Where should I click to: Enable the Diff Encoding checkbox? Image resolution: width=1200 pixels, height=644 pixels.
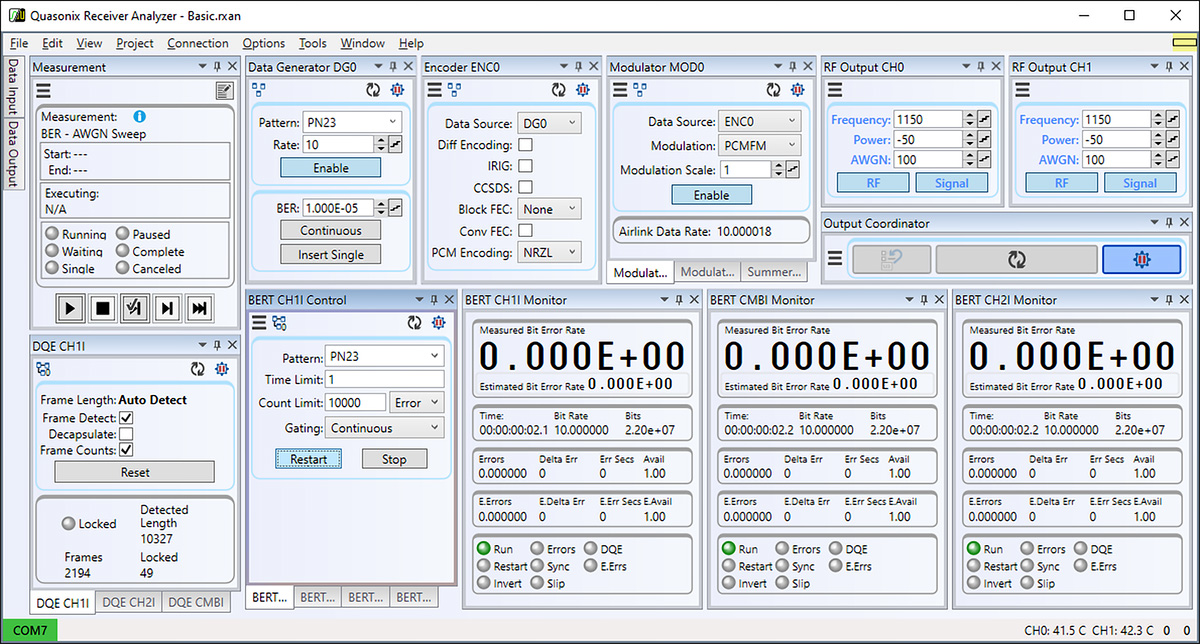[525, 145]
